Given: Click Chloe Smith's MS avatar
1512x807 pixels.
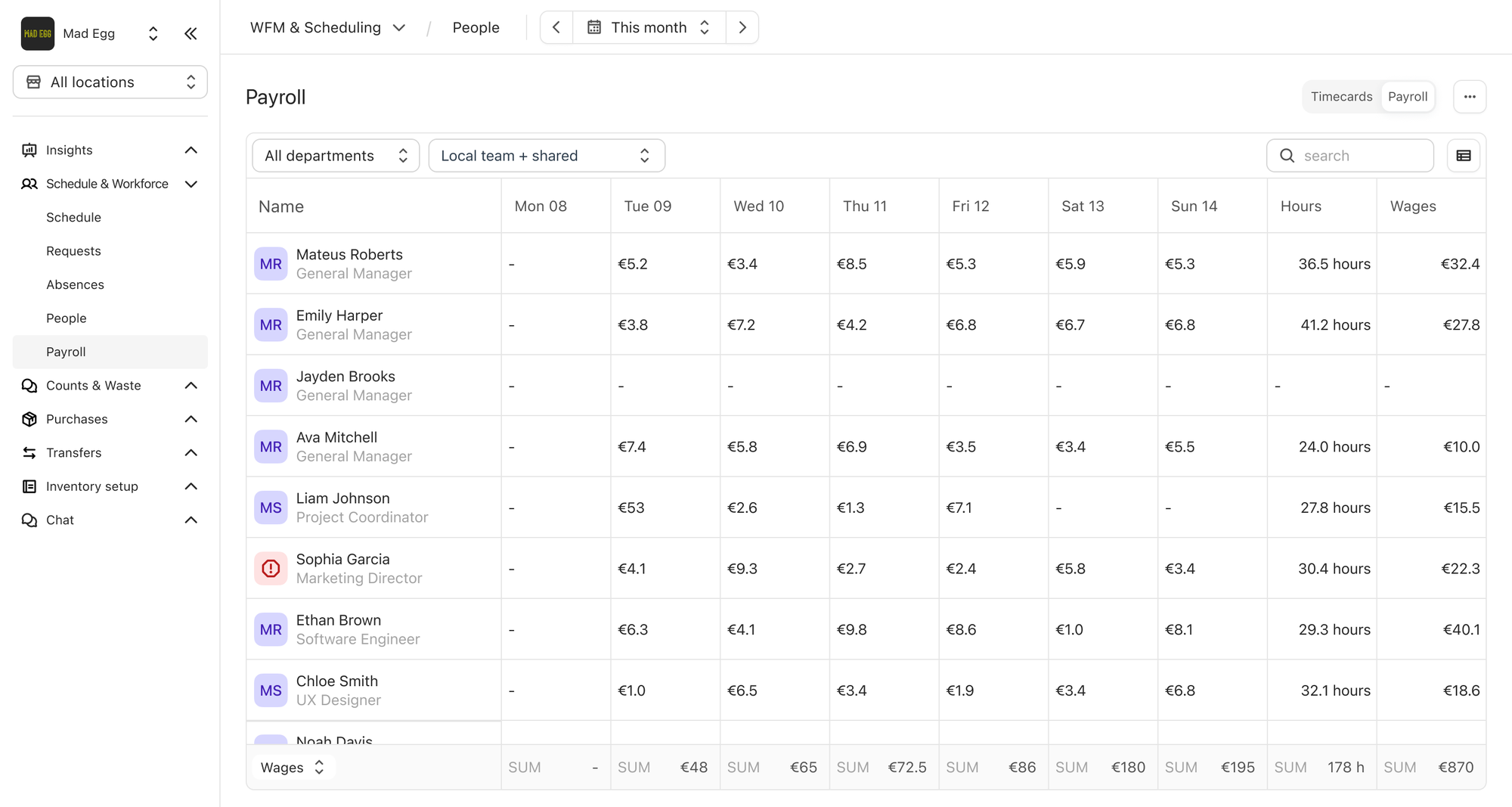Looking at the screenshot, I should pos(271,691).
